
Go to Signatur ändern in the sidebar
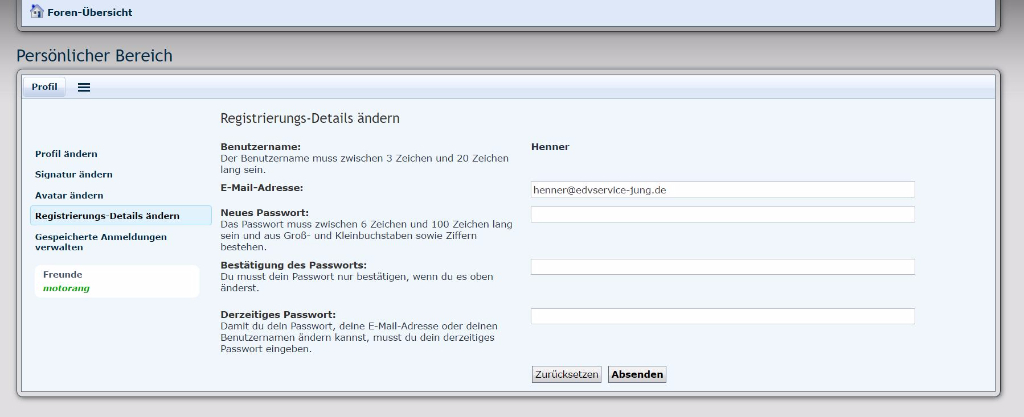[73, 174]
